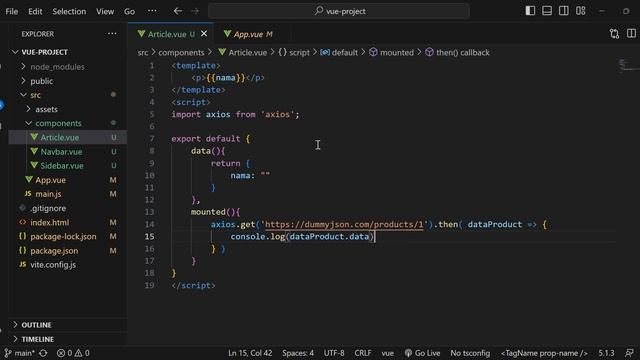Click the mounted breadcrumb segment
The image size is (640, 360).
click(x=391, y=53)
